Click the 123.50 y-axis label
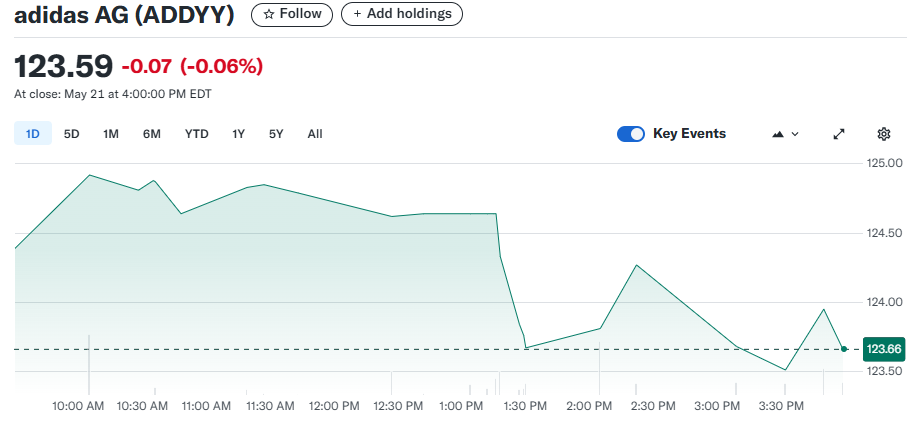922x431 pixels. (x=884, y=371)
